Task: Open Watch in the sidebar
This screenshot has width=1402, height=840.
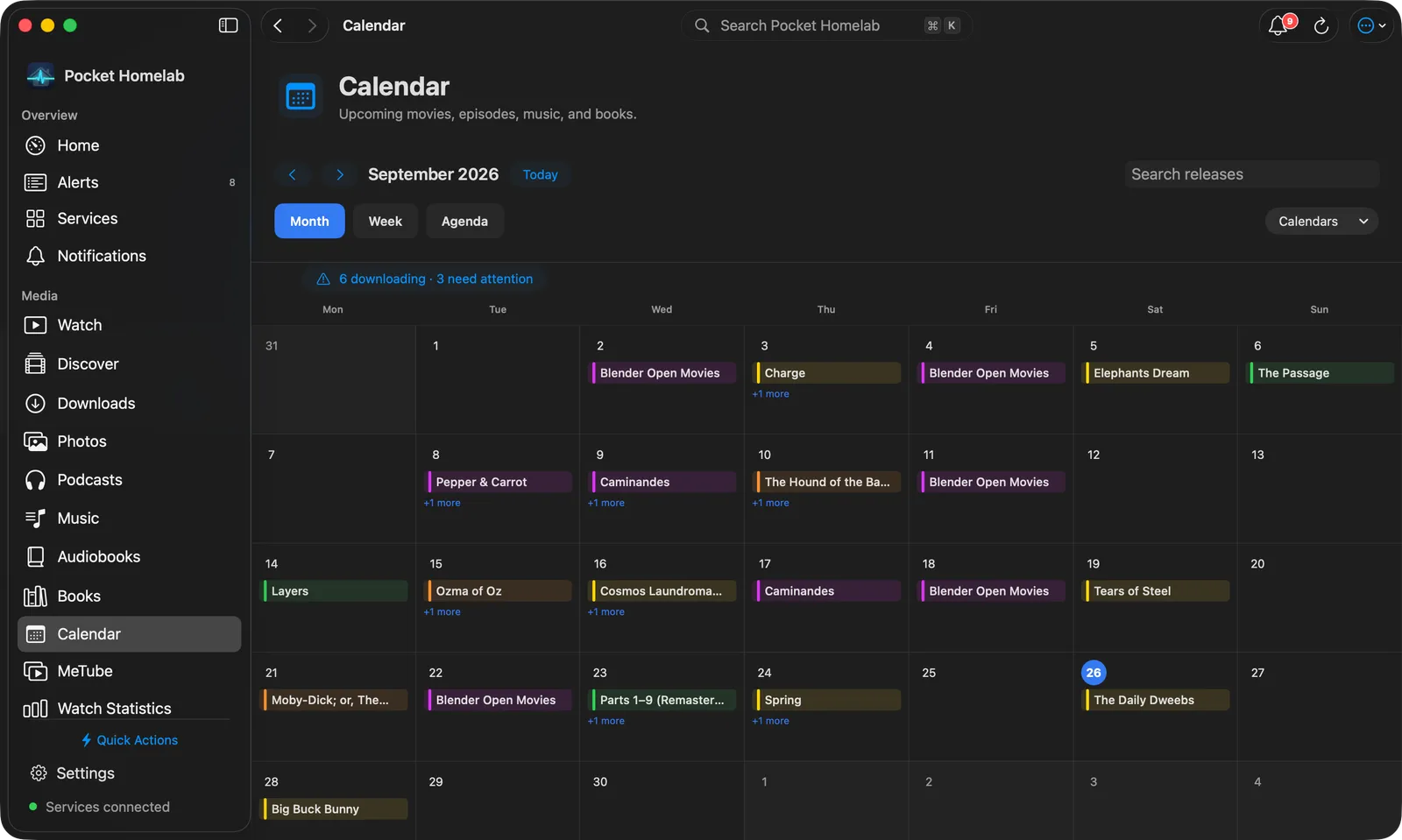Action: pos(129,325)
